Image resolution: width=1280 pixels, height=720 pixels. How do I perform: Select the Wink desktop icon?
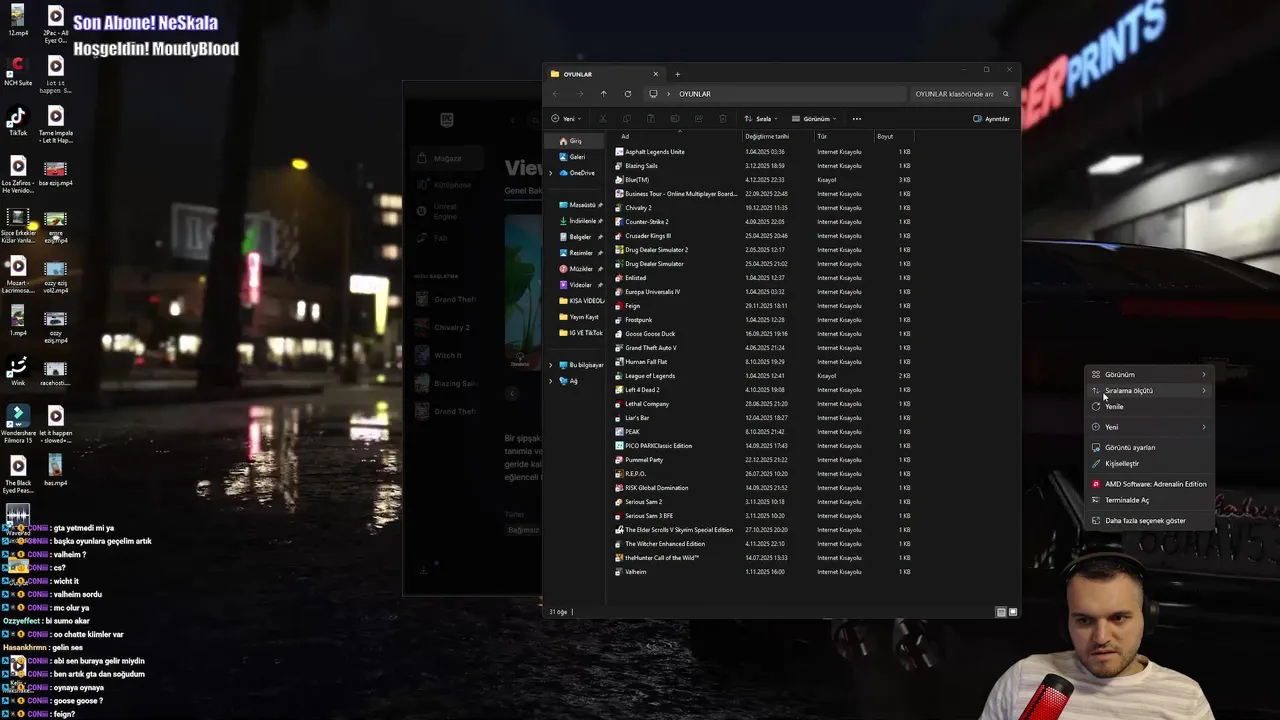coord(18,372)
